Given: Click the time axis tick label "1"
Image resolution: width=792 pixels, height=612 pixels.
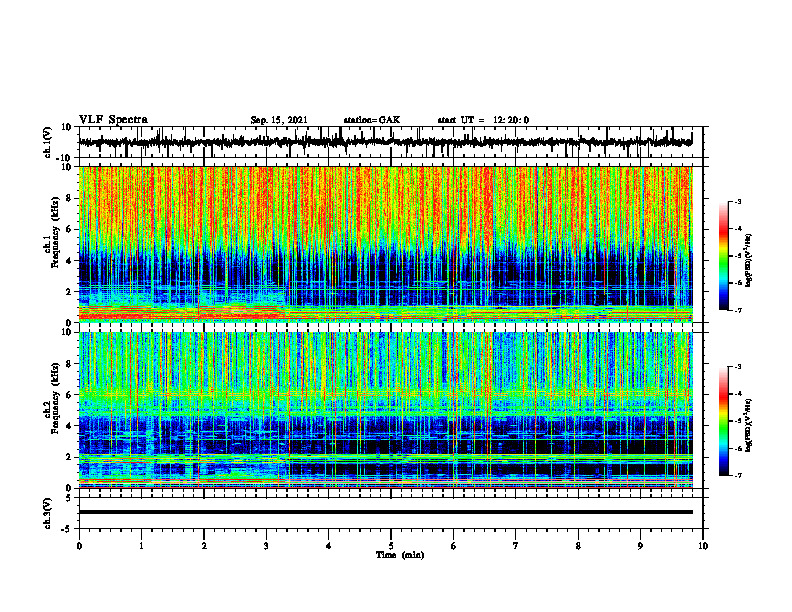Looking at the screenshot, I should [141, 546].
